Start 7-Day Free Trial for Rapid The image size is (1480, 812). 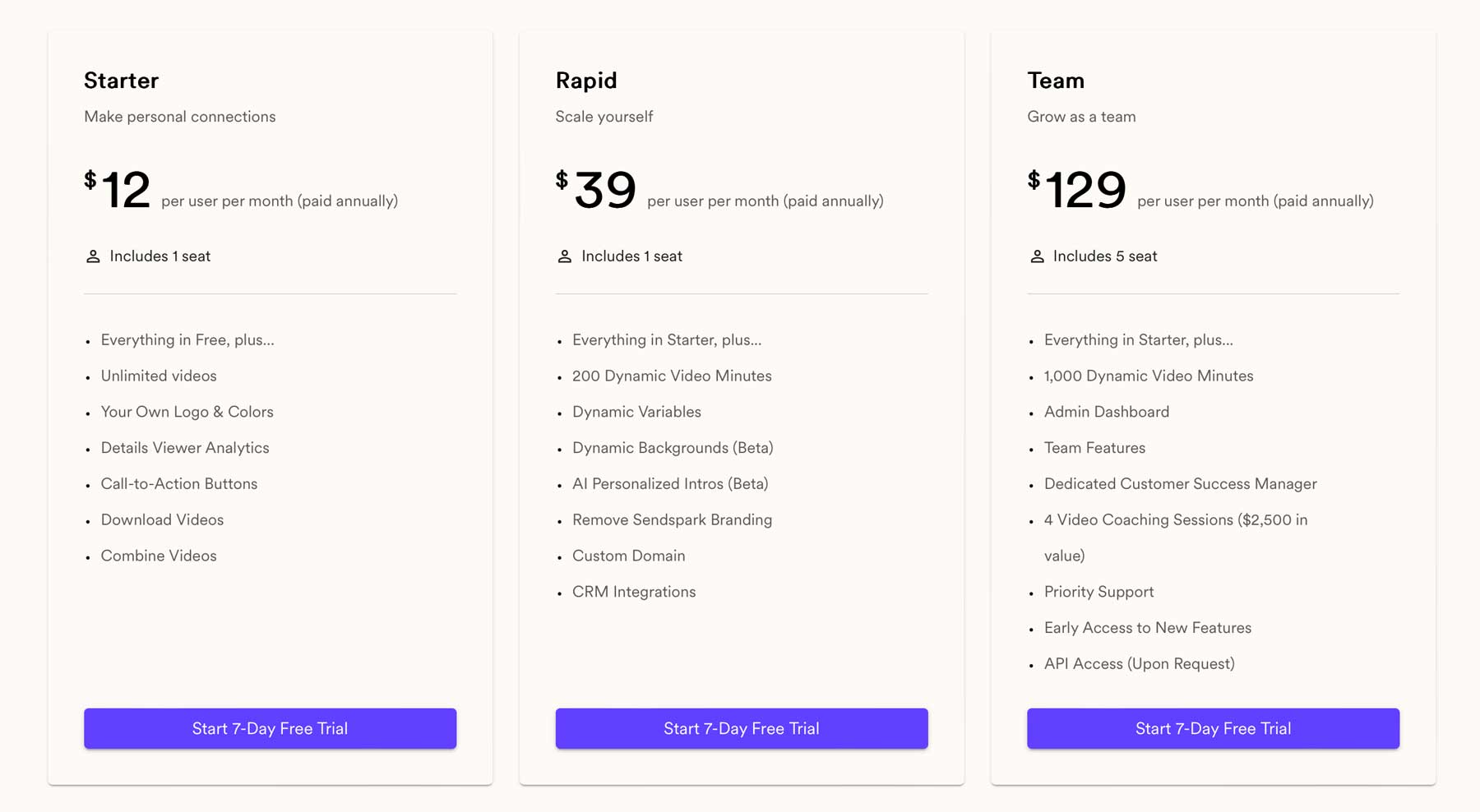tap(741, 728)
